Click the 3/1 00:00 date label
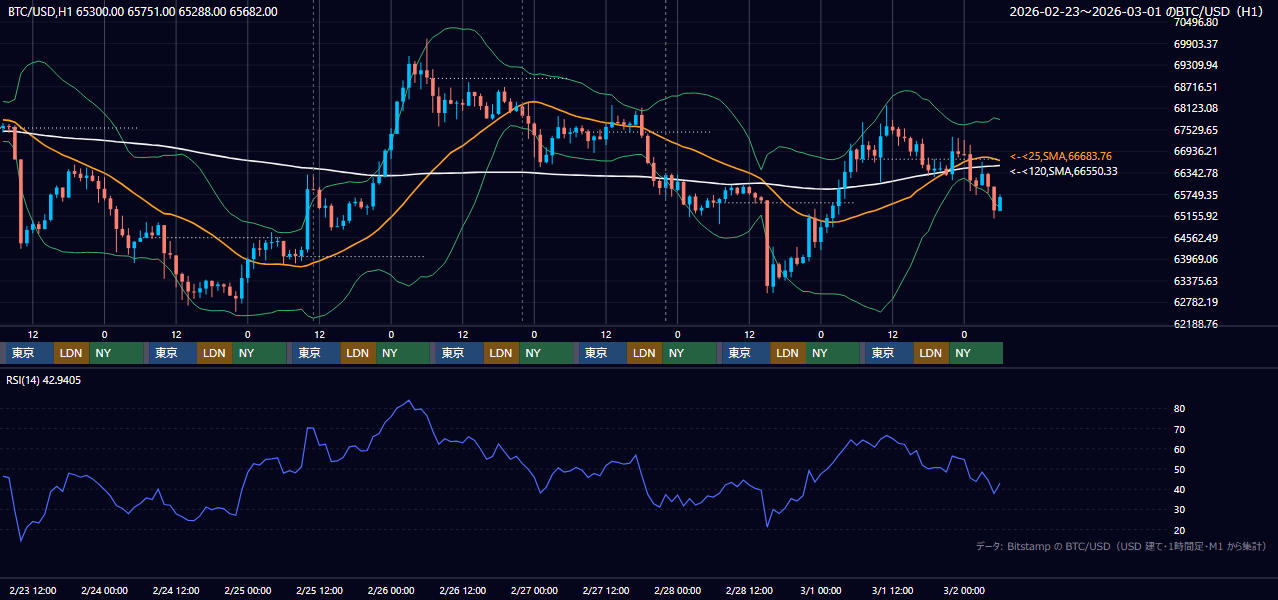Screen dimensions: 1278x600 click(x=821, y=590)
